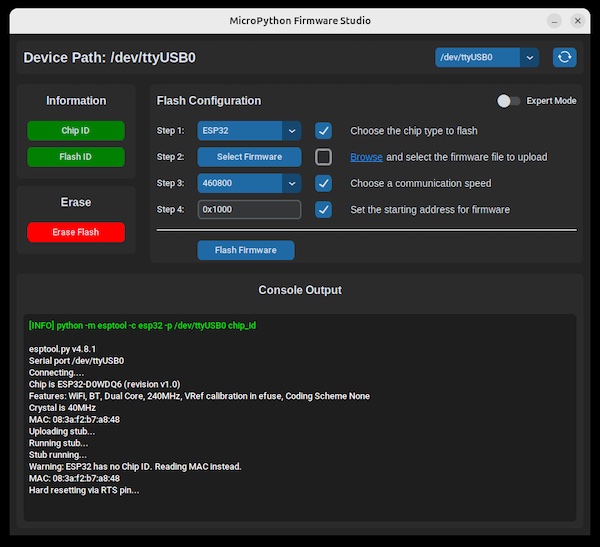Screen dimensions: 600x547
Task: Click the 'esptool.py v4.8.1' console line
Action: click(62, 349)
